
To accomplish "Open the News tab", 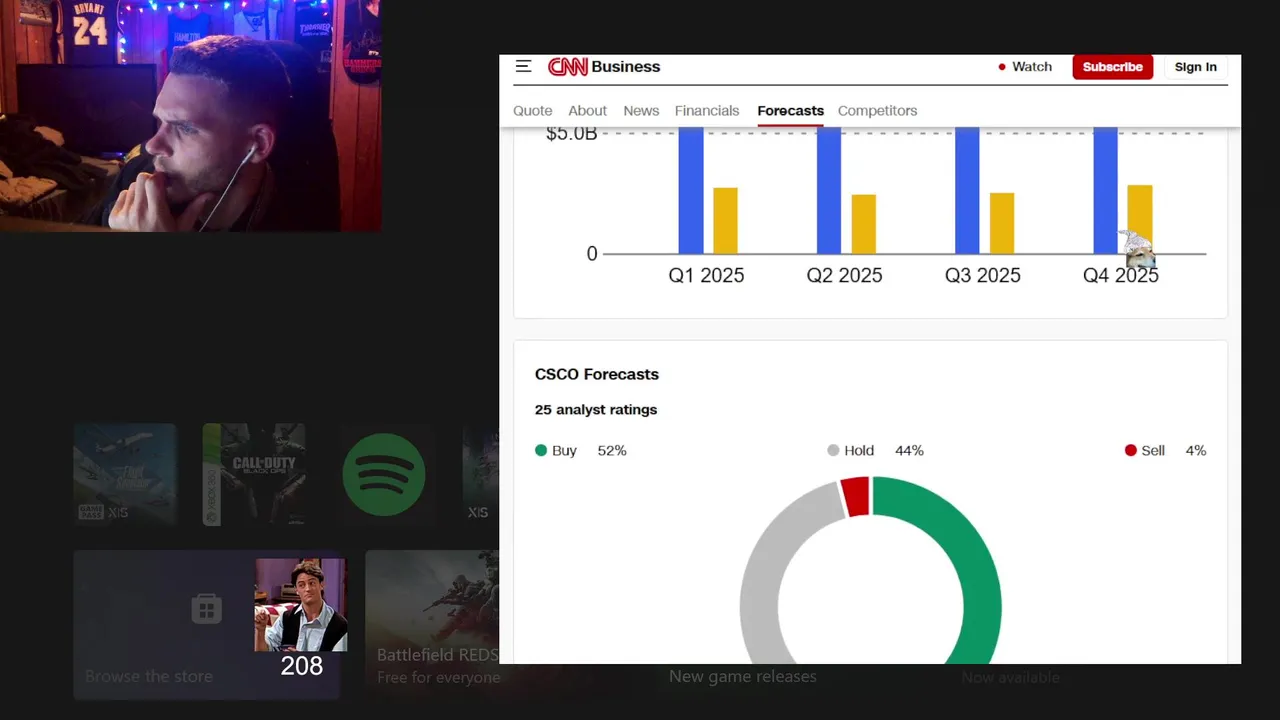I will (641, 111).
